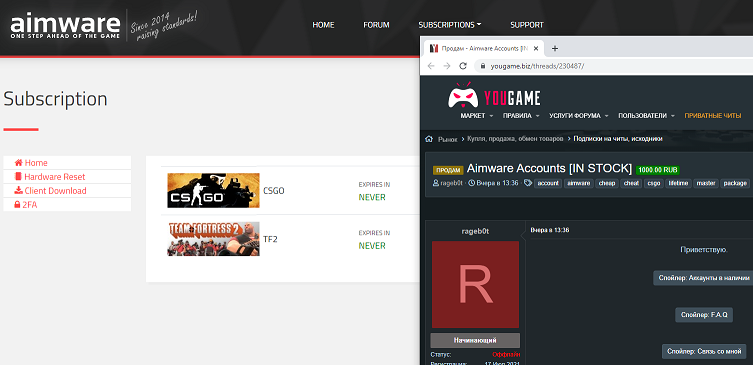Click the house icon beside Home
Image resolution: width=753 pixels, height=365 pixels.
[19, 163]
